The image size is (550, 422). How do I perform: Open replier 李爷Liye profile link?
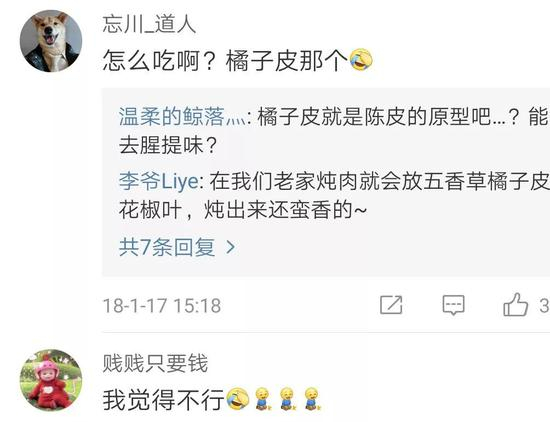[x=159, y=182]
